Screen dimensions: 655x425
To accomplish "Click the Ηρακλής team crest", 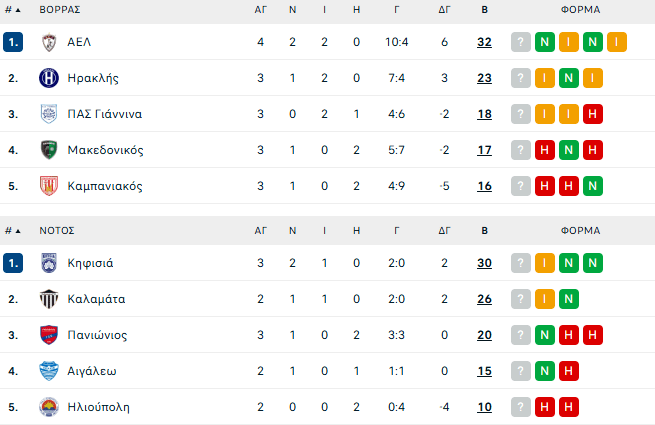I will [x=49, y=78].
